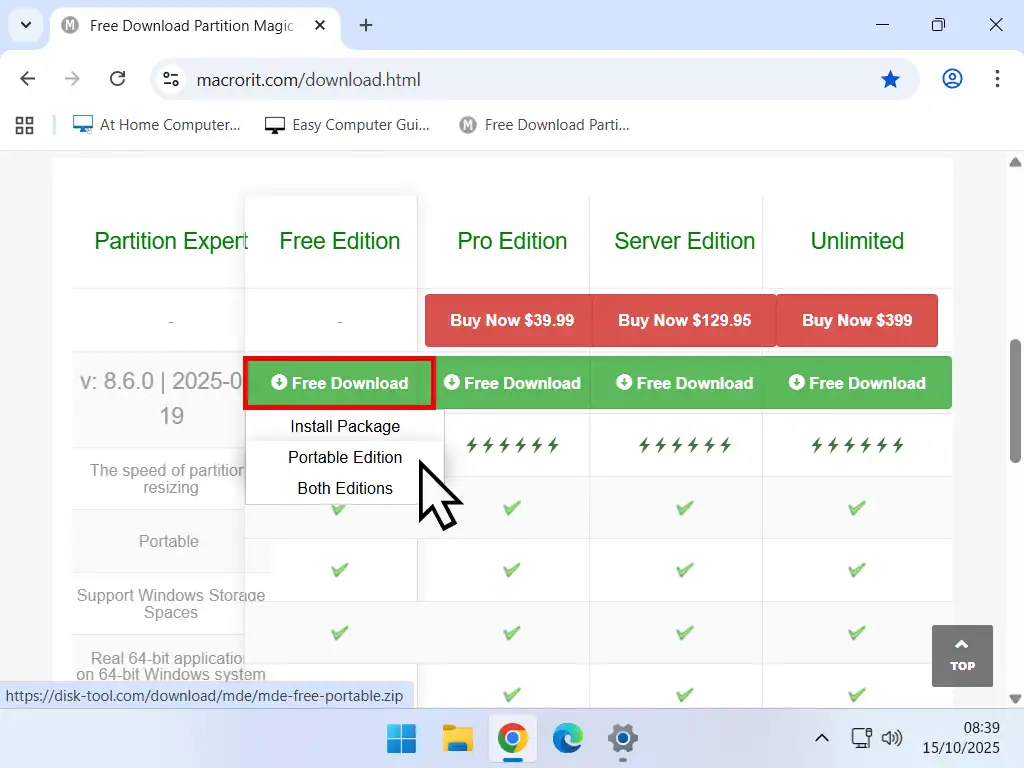View site information icon in address bar
Image resolution: width=1024 pixels, height=768 pixels.
coord(171,79)
